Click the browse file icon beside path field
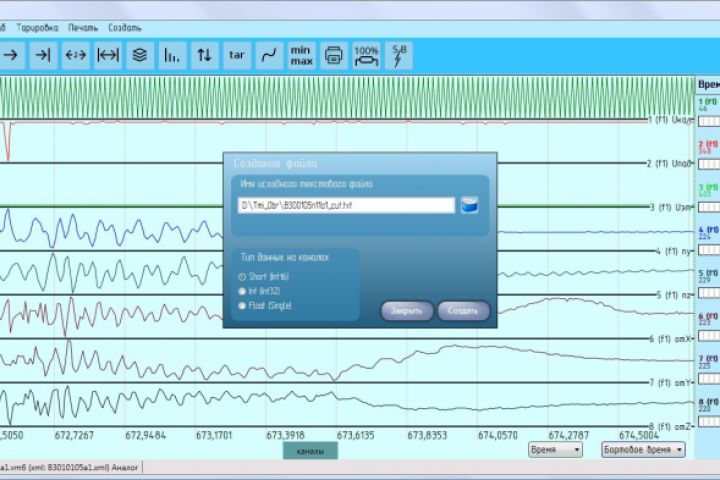The width and height of the screenshot is (720, 480). 469,205
